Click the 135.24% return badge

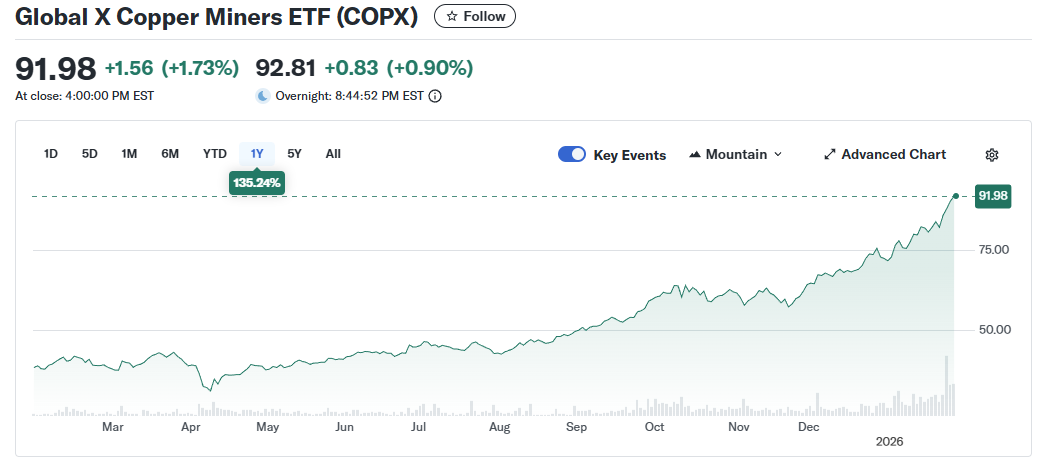point(257,182)
